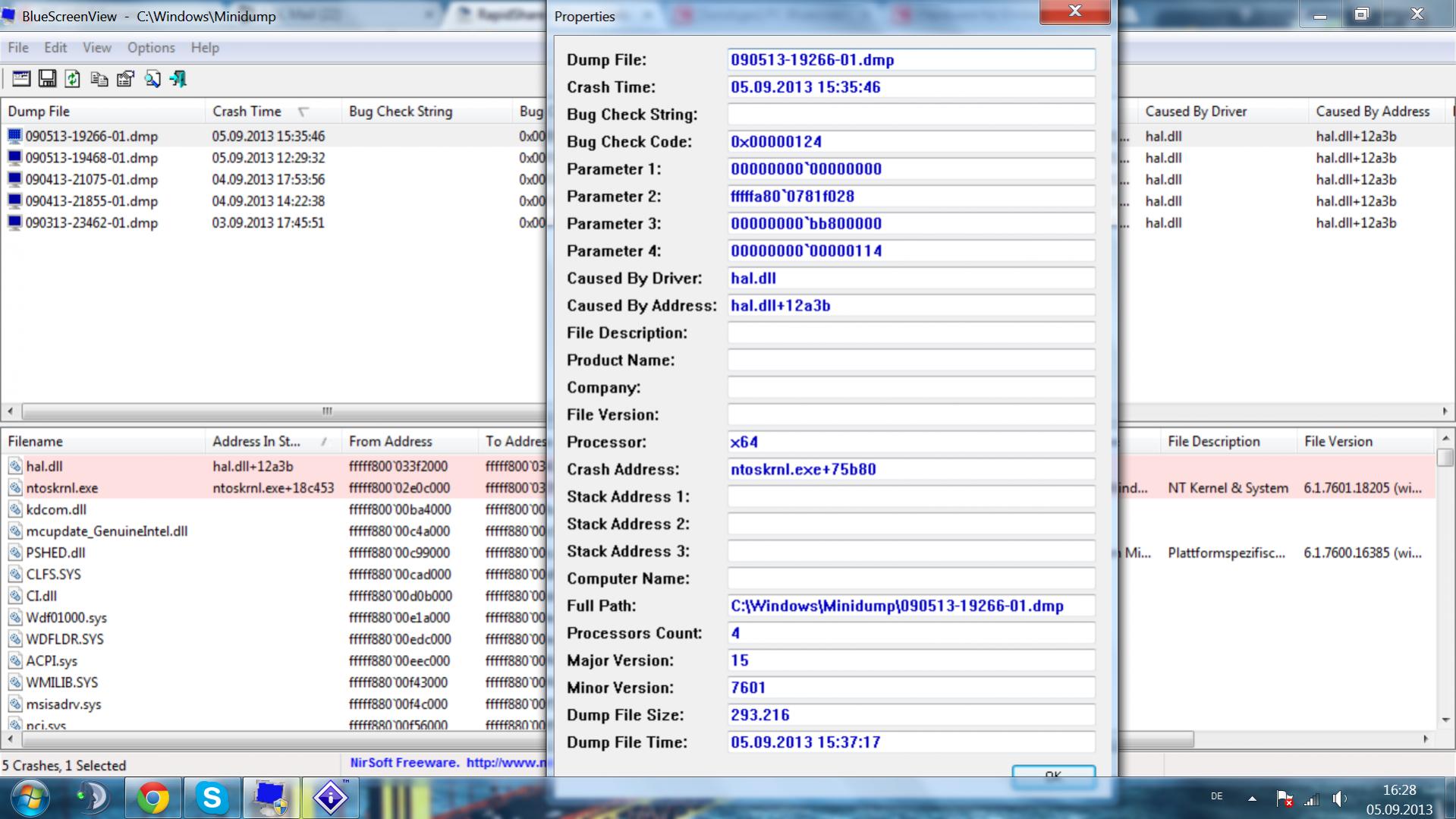The image size is (1456, 819).
Task: Open the File menu
Action: (x=18, y=47)
